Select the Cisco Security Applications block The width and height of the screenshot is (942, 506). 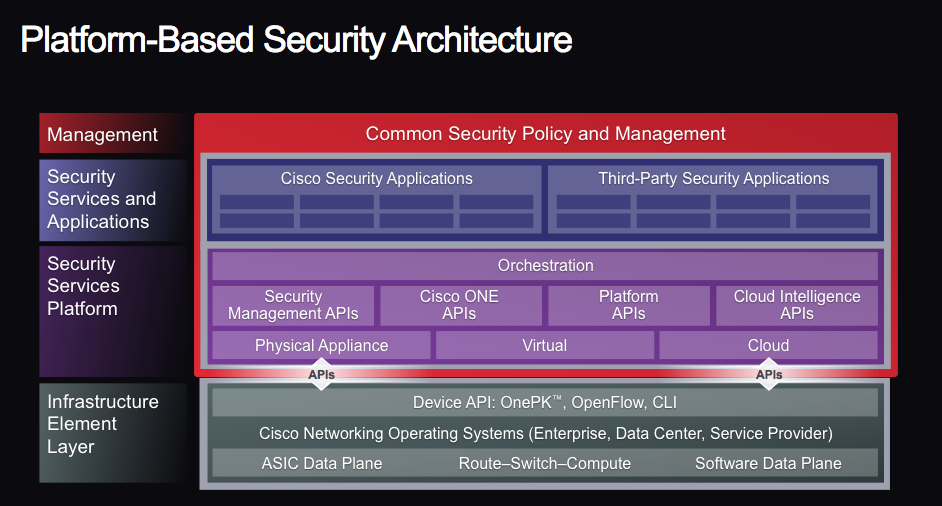[376, 179]
